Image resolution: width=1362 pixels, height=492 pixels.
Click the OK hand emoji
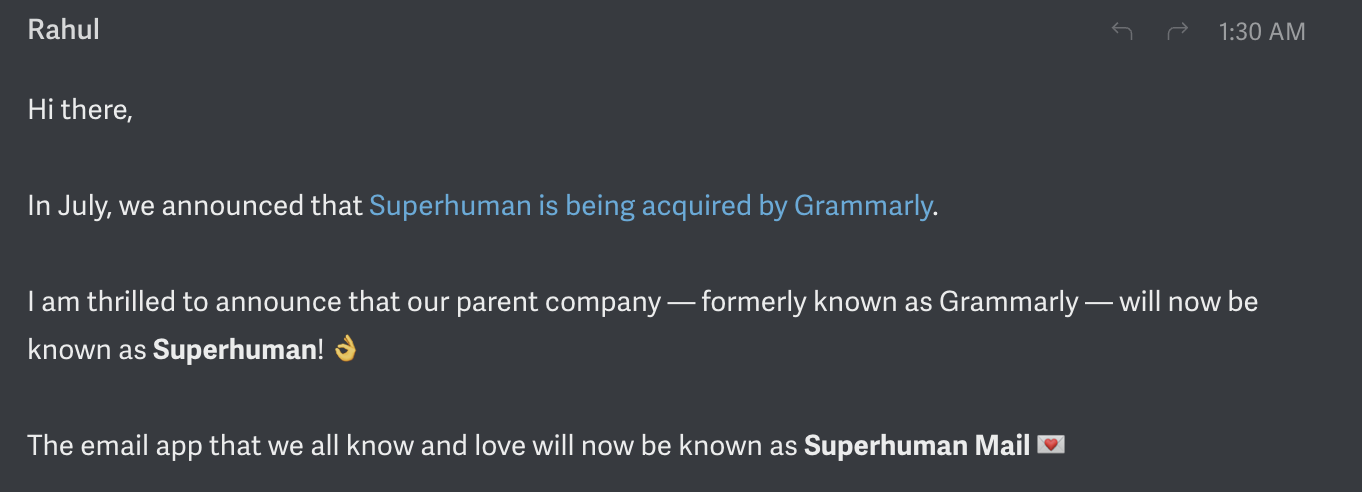pyautogui.click(x=345, y=350)
